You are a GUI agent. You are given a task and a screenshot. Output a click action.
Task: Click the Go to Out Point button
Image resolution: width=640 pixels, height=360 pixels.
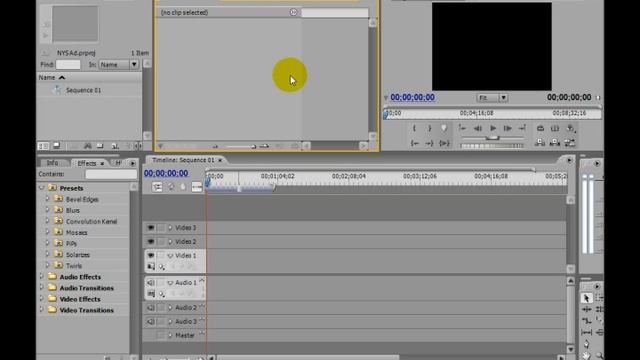[x=429, y=143]
